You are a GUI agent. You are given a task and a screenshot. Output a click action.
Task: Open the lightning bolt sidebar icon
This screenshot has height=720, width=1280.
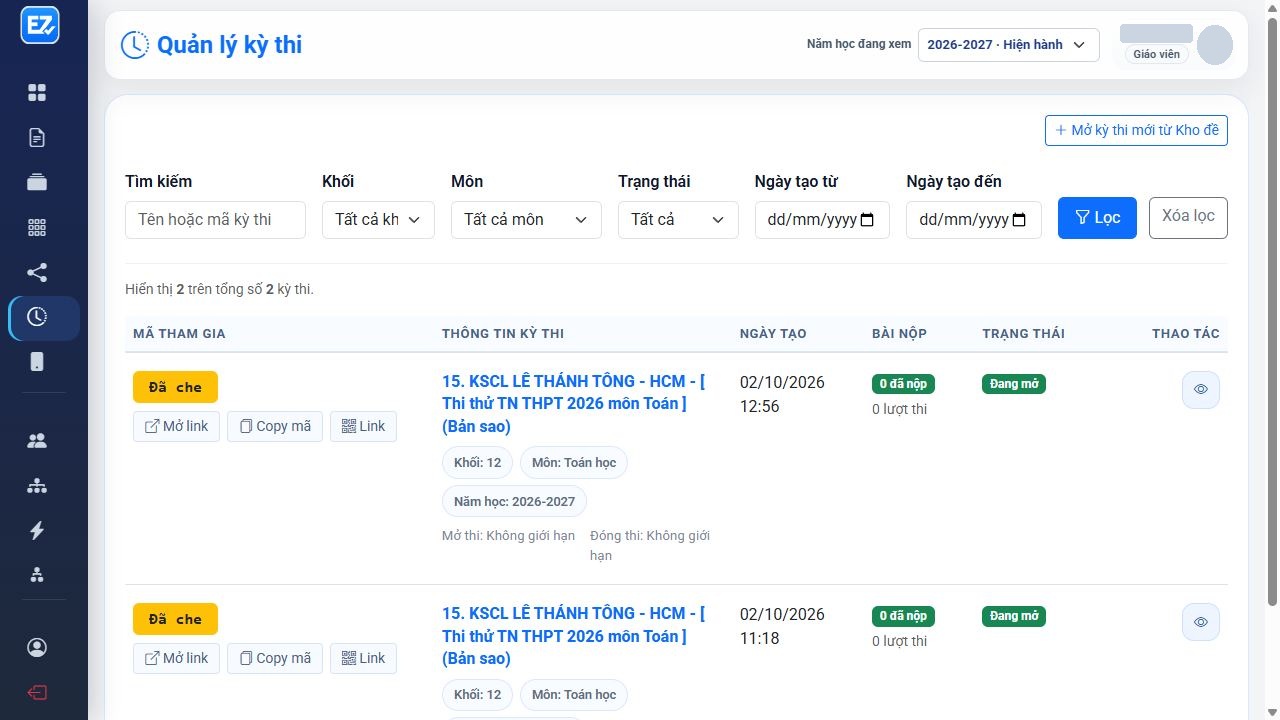coord(37,531)
